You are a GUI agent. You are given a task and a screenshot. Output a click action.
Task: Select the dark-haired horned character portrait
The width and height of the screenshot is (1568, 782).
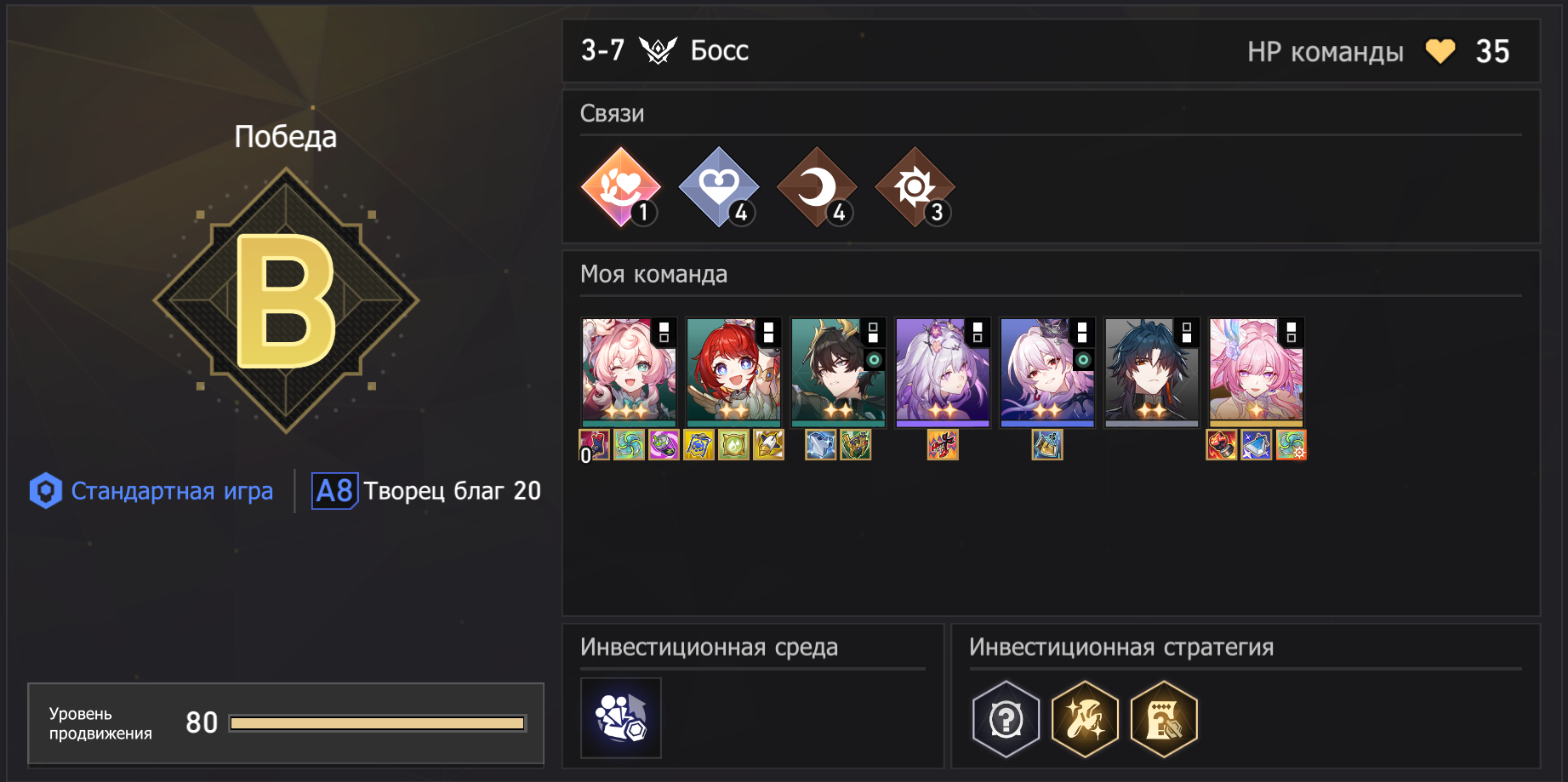coord(838,373)
